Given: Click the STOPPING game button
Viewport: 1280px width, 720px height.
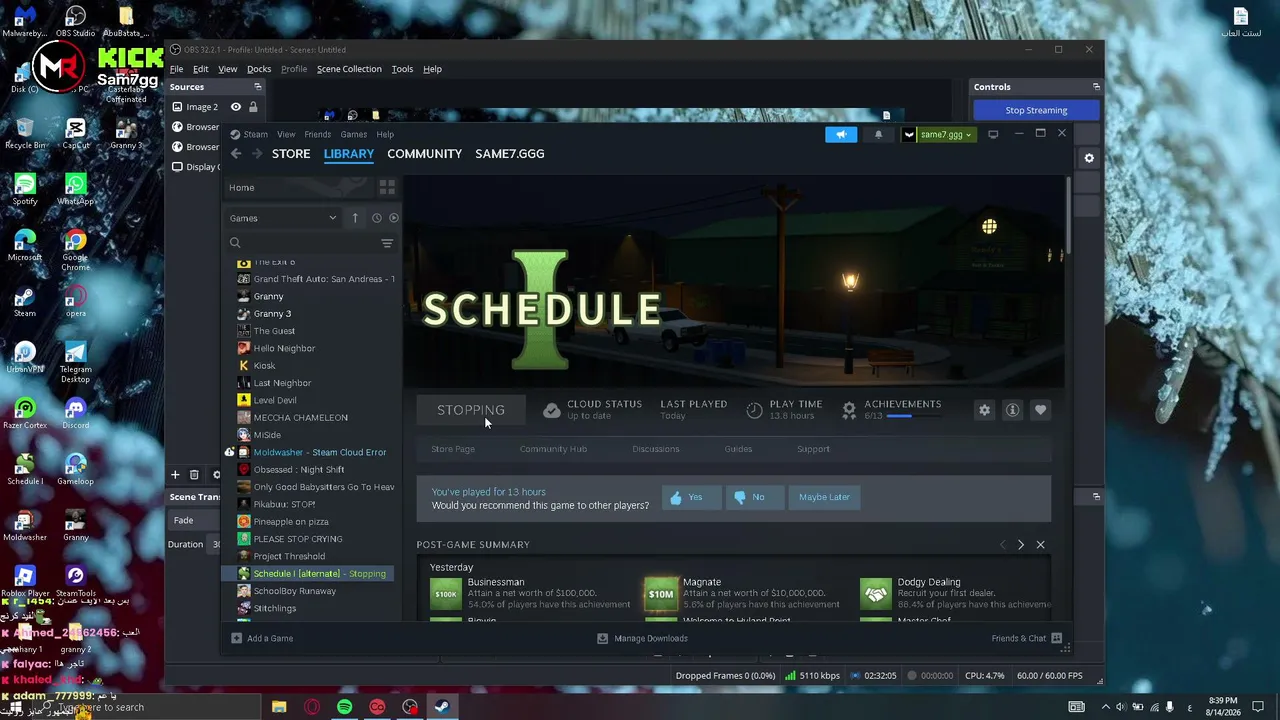Looking at the screenshot, I should [471, 410].
